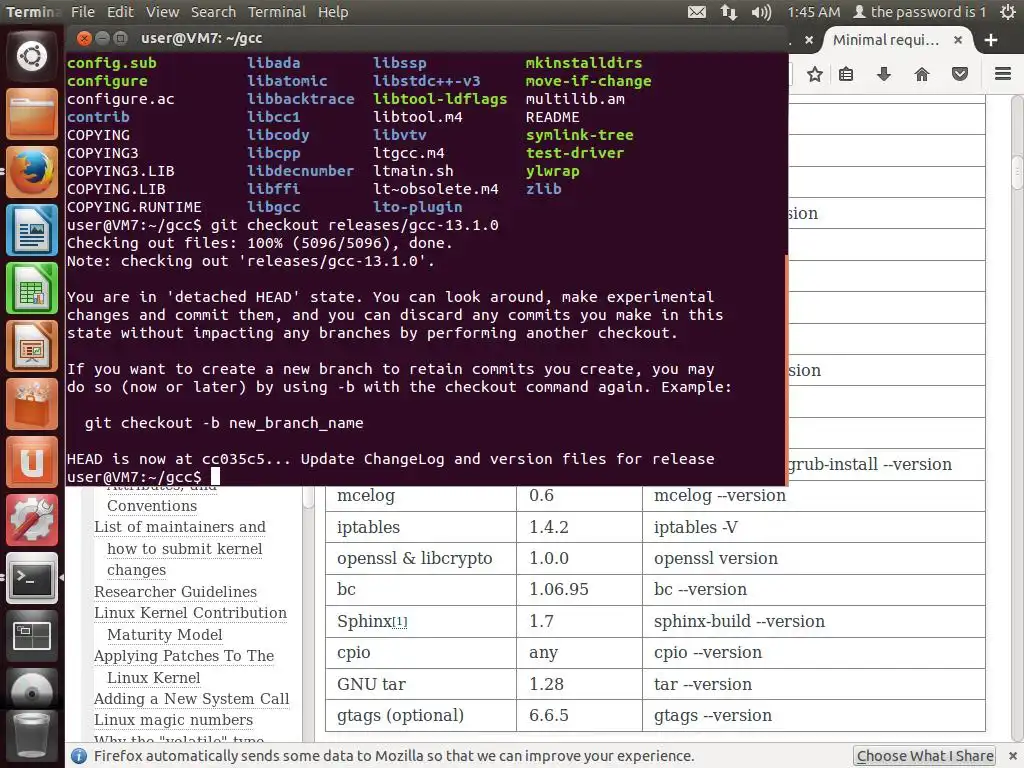Viewport: 1024px width, 768px height.
Task: Click 'GNU tar' table cell
Action: pyautogui.click(x=421, y=684)
